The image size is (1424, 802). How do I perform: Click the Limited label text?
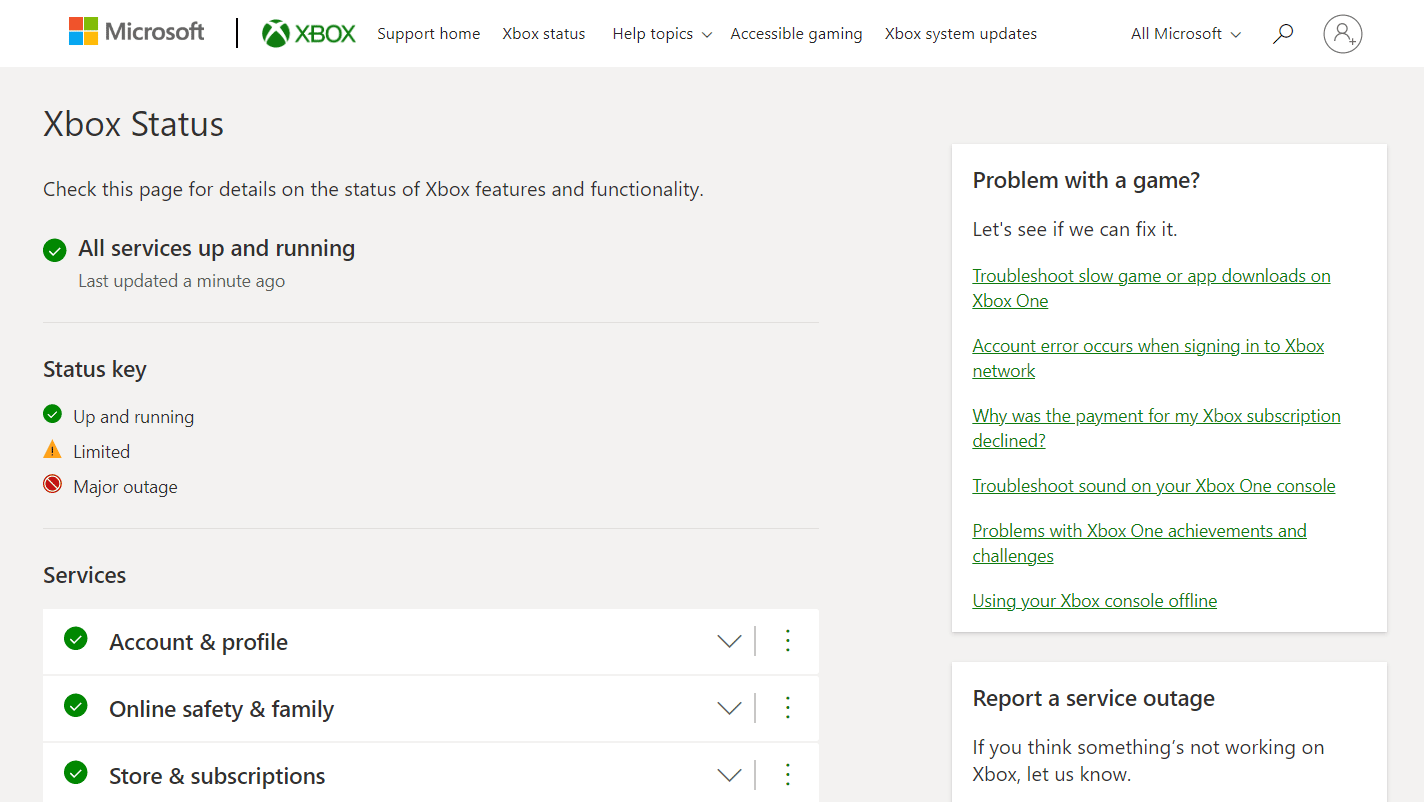pyautogui.click(x=101, y=452)
